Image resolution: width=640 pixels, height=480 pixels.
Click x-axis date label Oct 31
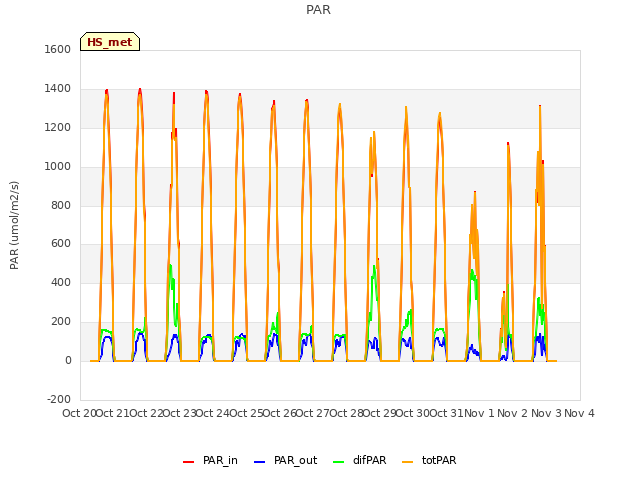click(447, 413)
